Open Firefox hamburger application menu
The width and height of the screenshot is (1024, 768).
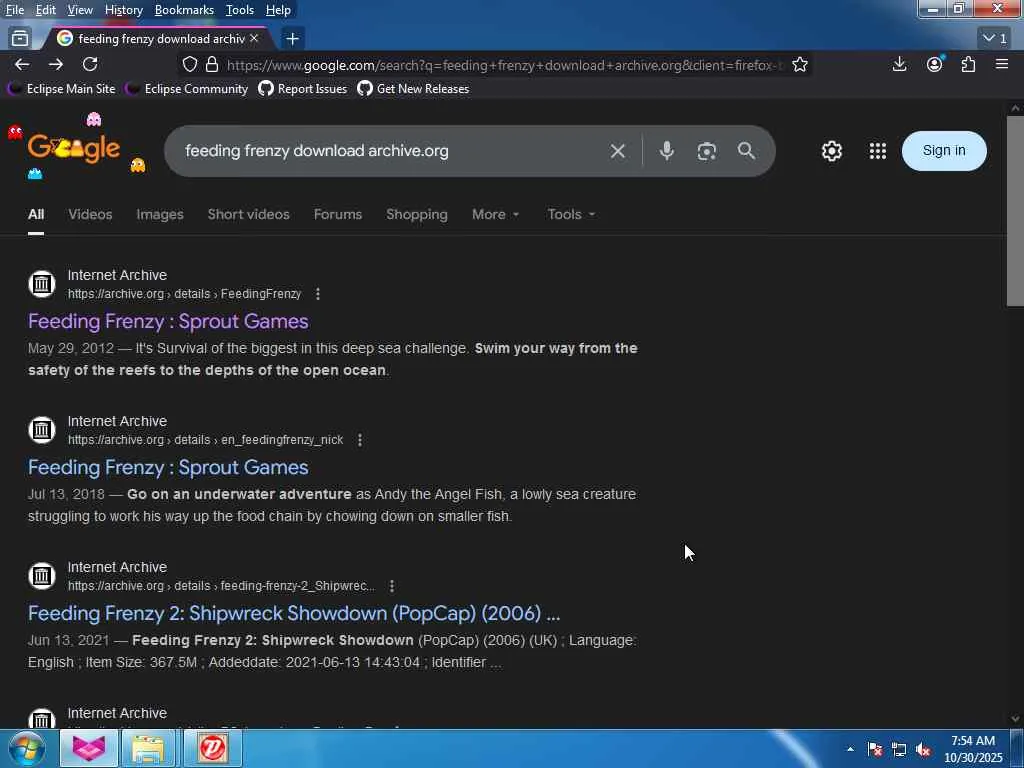(1002, 64)
